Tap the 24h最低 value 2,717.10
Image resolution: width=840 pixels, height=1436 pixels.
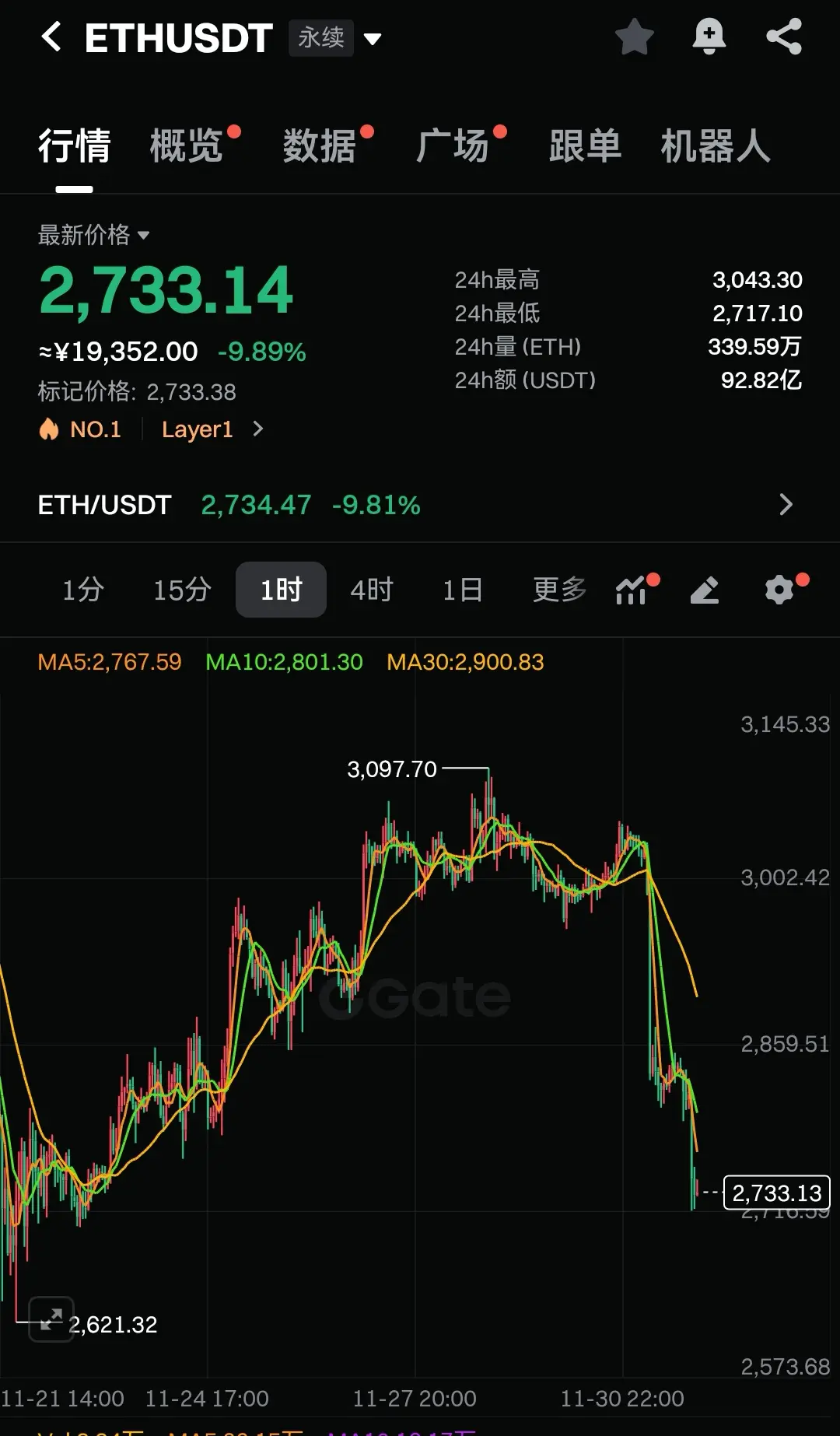[758, 313]
